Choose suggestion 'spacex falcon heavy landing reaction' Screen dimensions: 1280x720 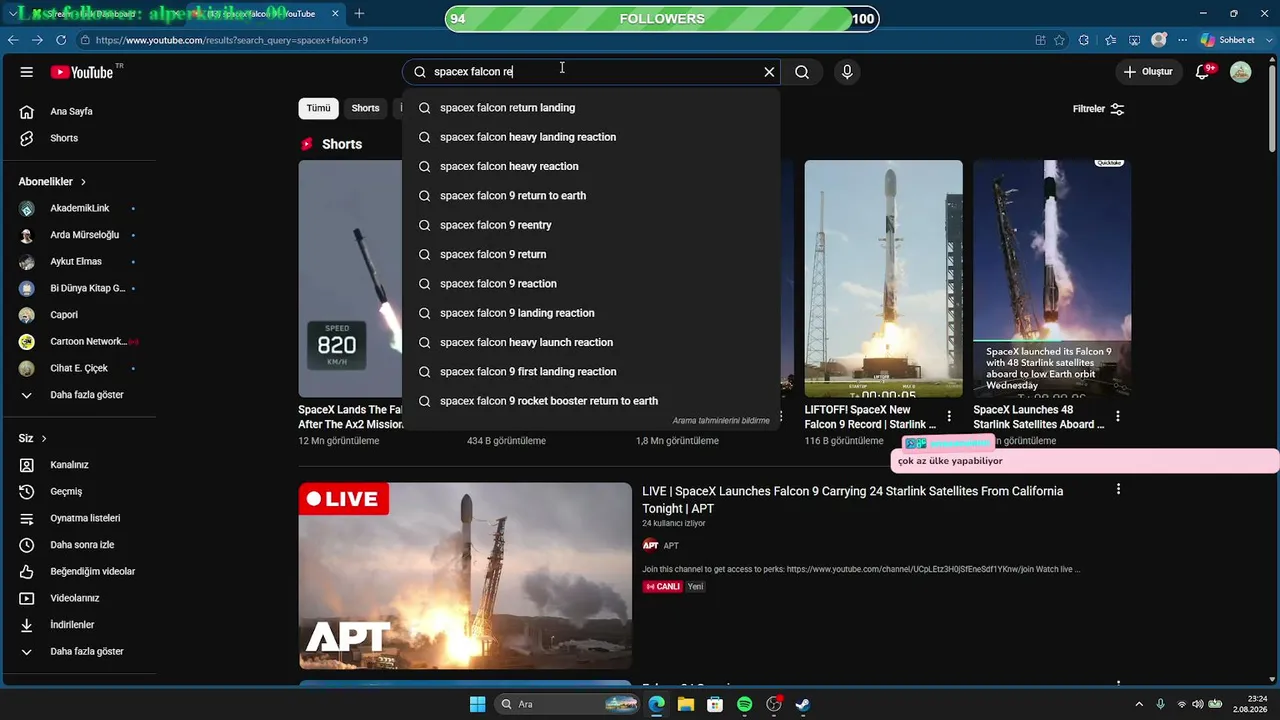(x=591, y=137)
